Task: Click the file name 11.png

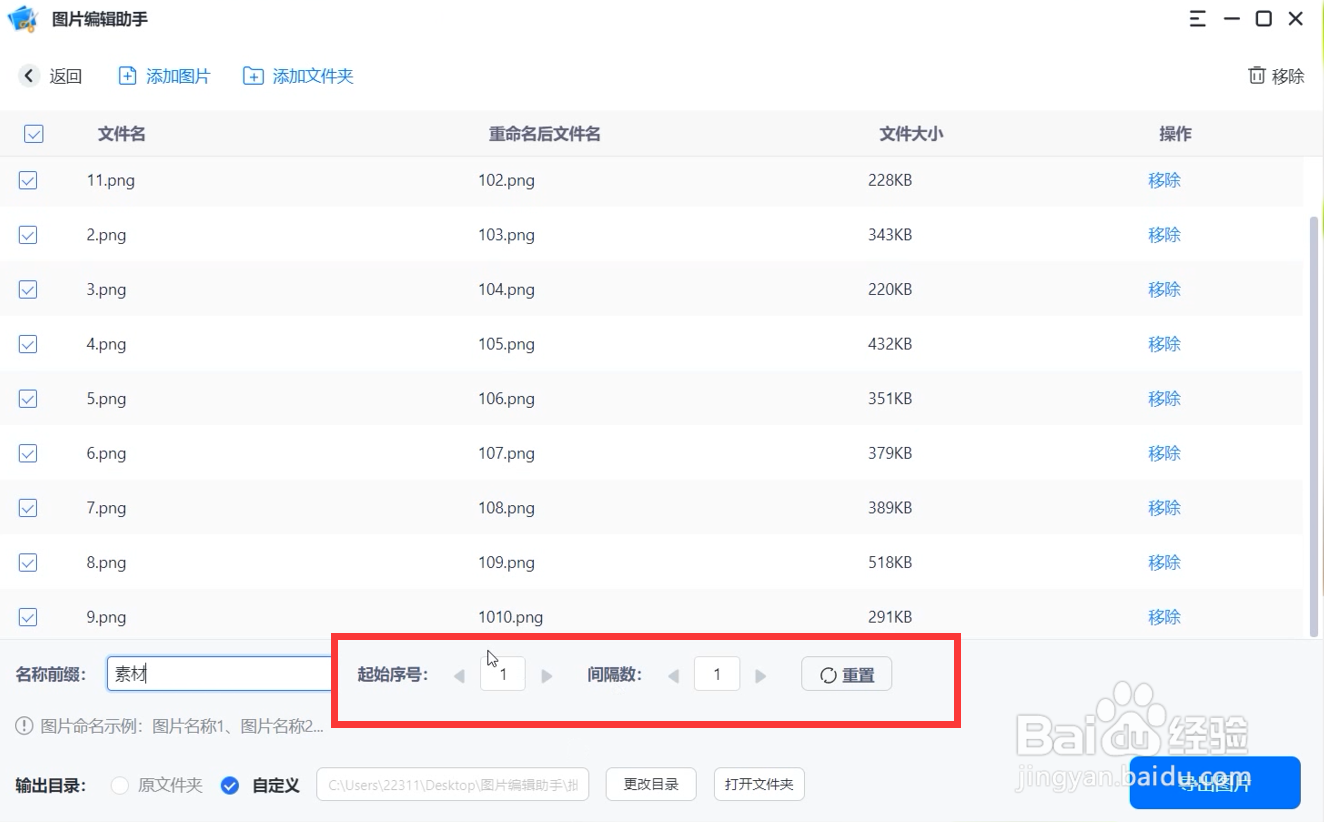Action: click(x=111, y=180)
